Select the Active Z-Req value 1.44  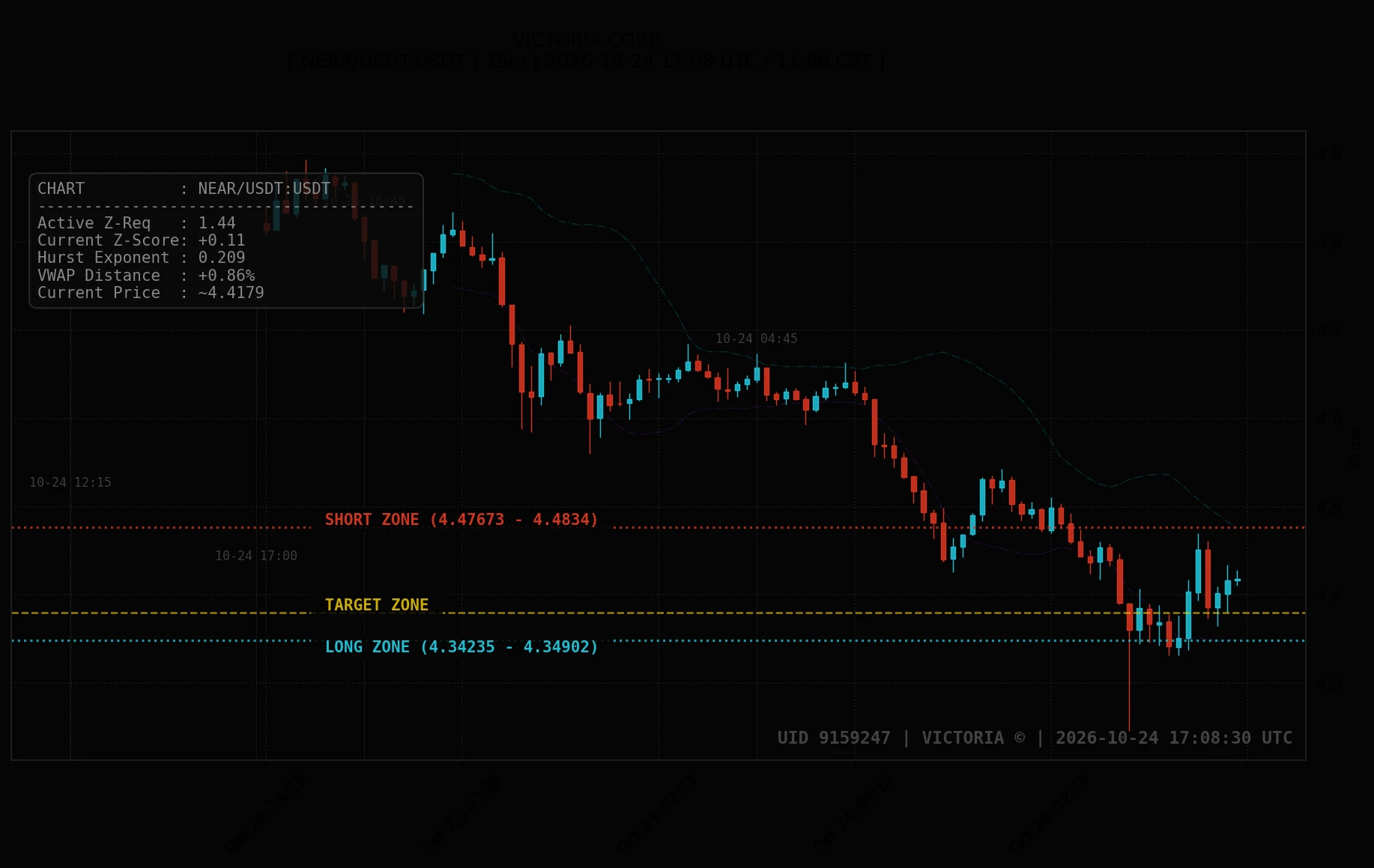[x=217, y=223]
